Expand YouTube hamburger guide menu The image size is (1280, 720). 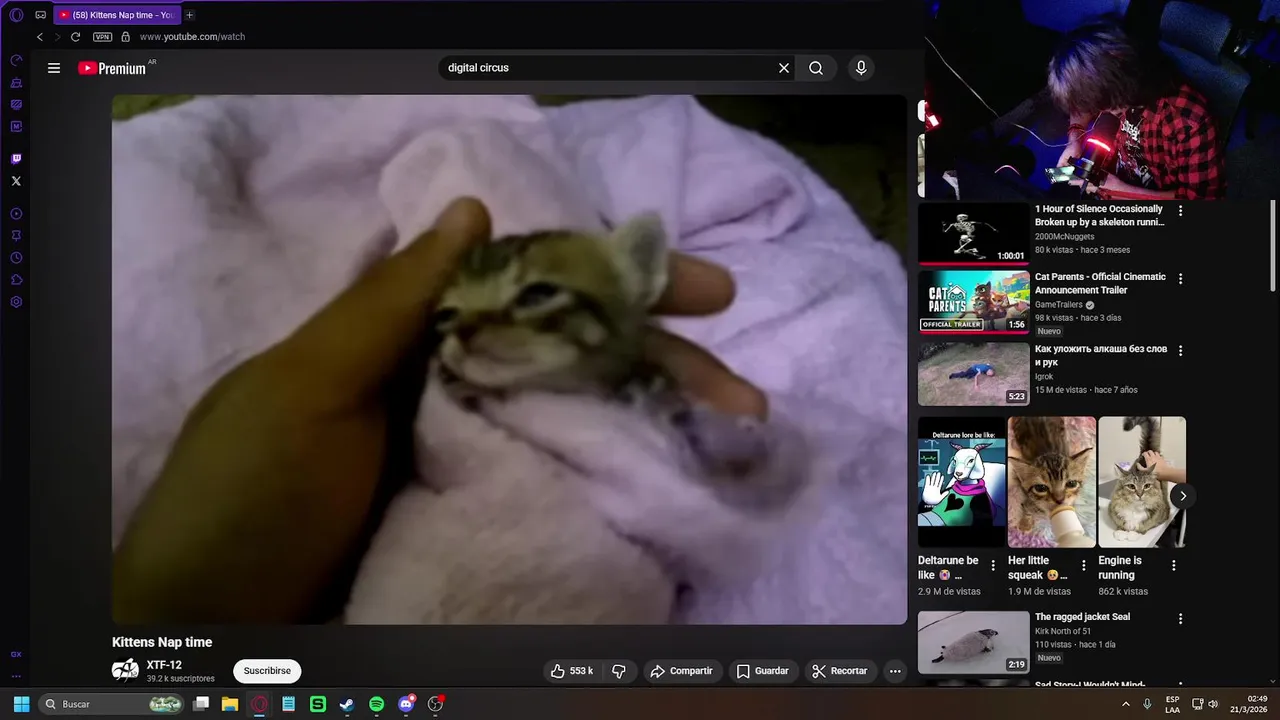coord(54,68)
